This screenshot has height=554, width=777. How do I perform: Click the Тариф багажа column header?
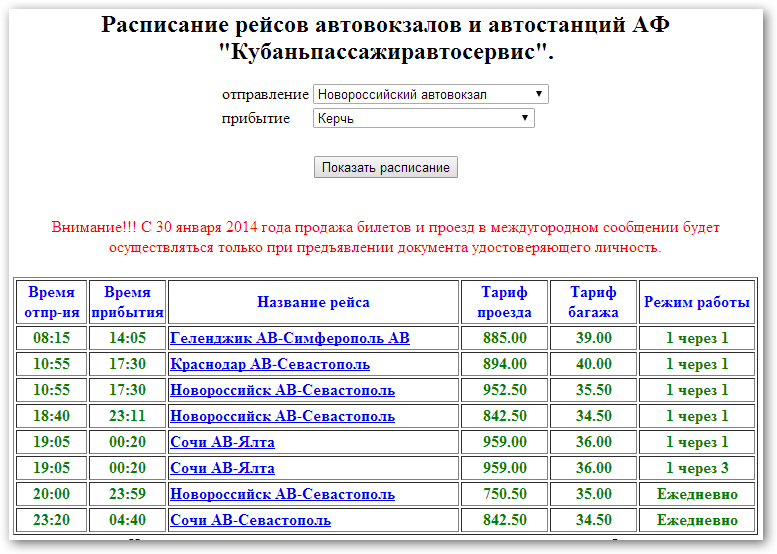[593, 302]
